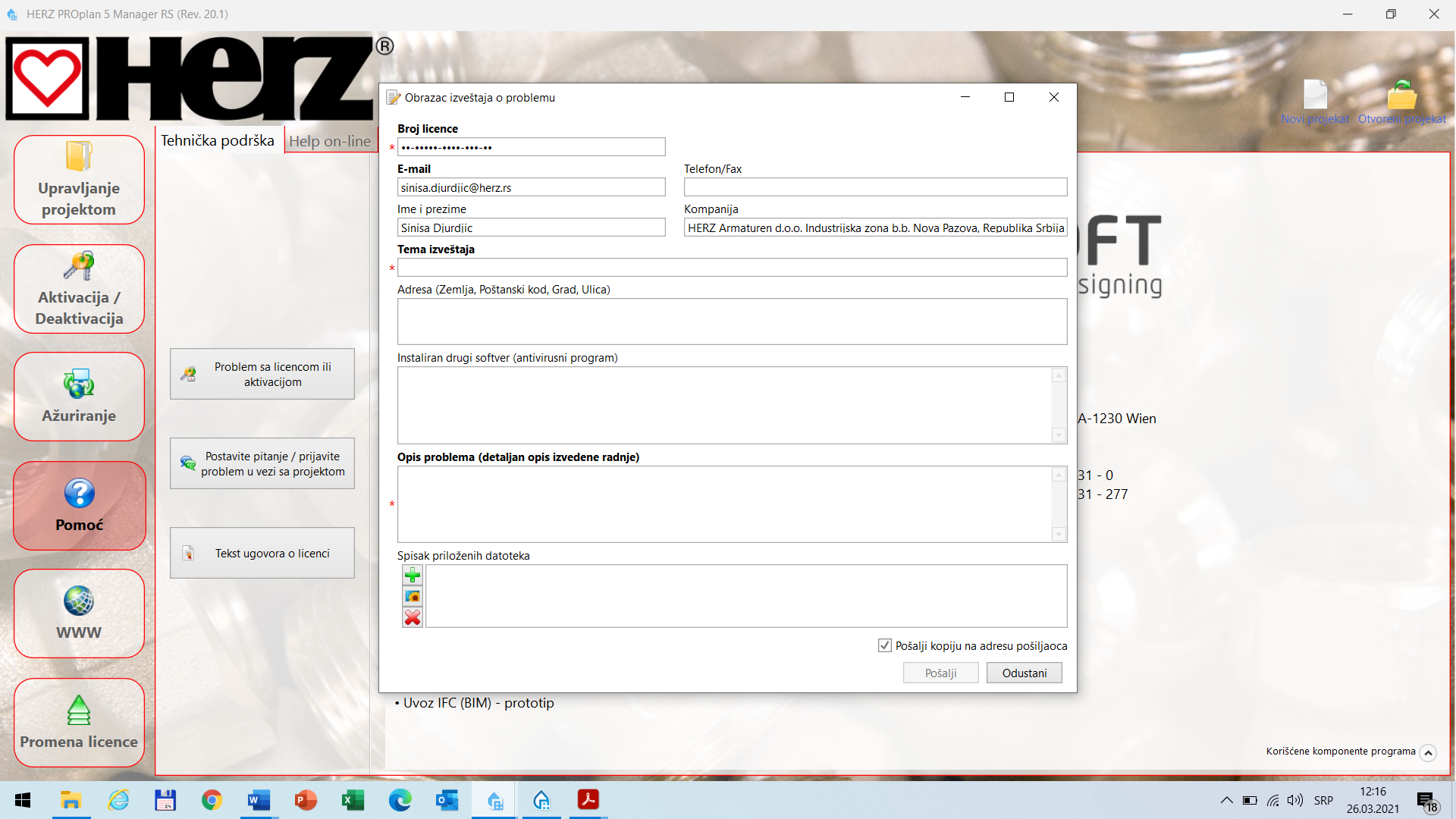Click scroll-down arrow of Instaliran drugi softver box
The width and height of the screenshot is (1456, 819).
pos(1059,435)
